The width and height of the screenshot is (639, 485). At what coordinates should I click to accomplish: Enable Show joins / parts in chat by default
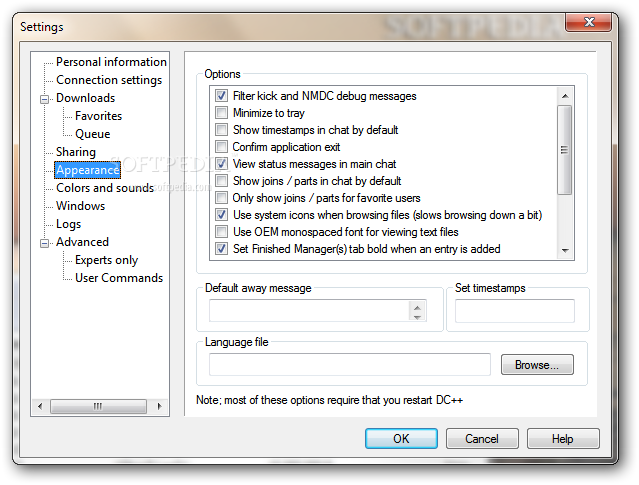tap(221, 181)
